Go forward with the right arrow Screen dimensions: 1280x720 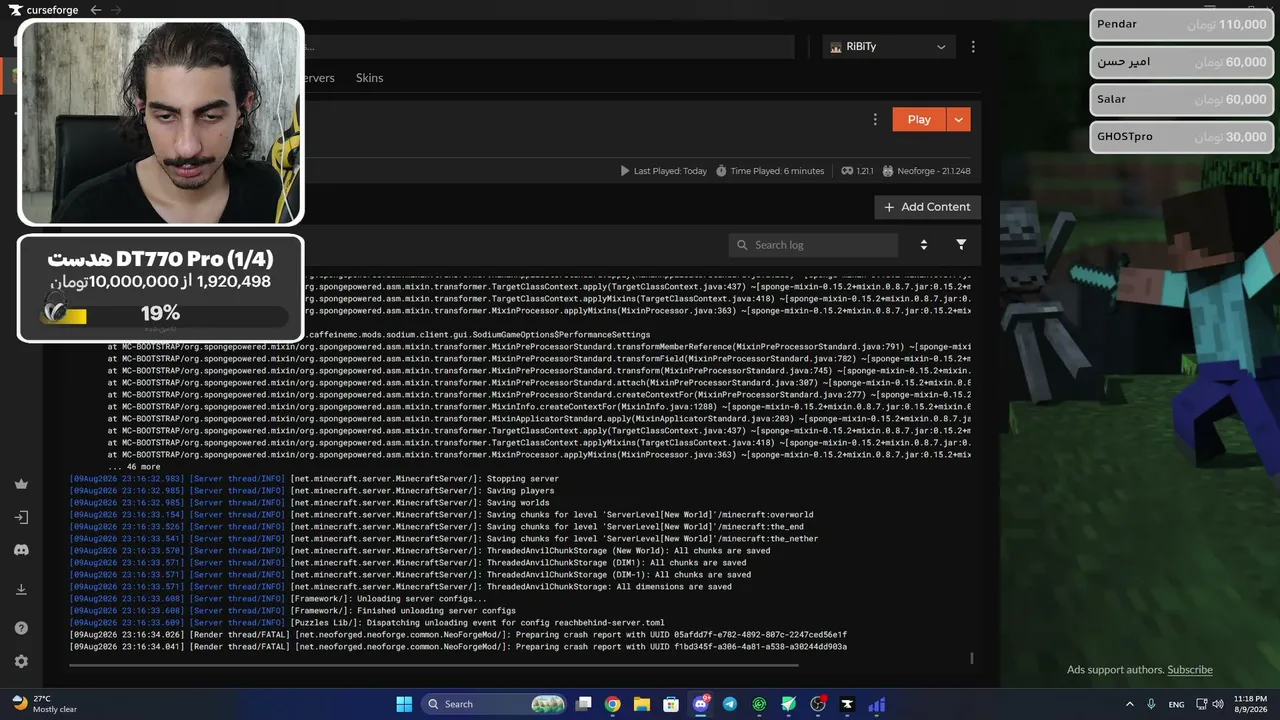pos(116,10)
